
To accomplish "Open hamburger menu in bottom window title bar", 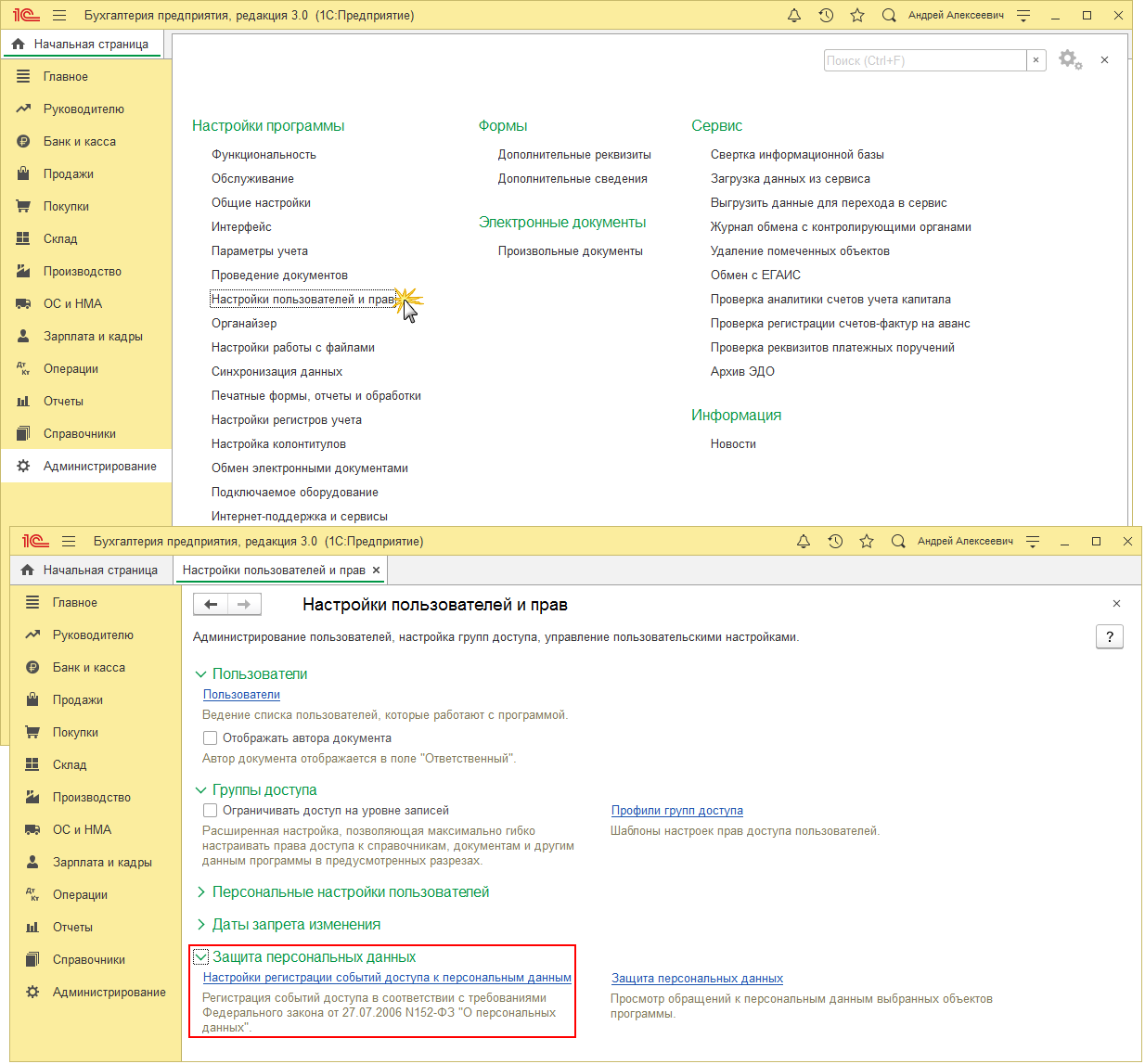I will pos(69,542).
